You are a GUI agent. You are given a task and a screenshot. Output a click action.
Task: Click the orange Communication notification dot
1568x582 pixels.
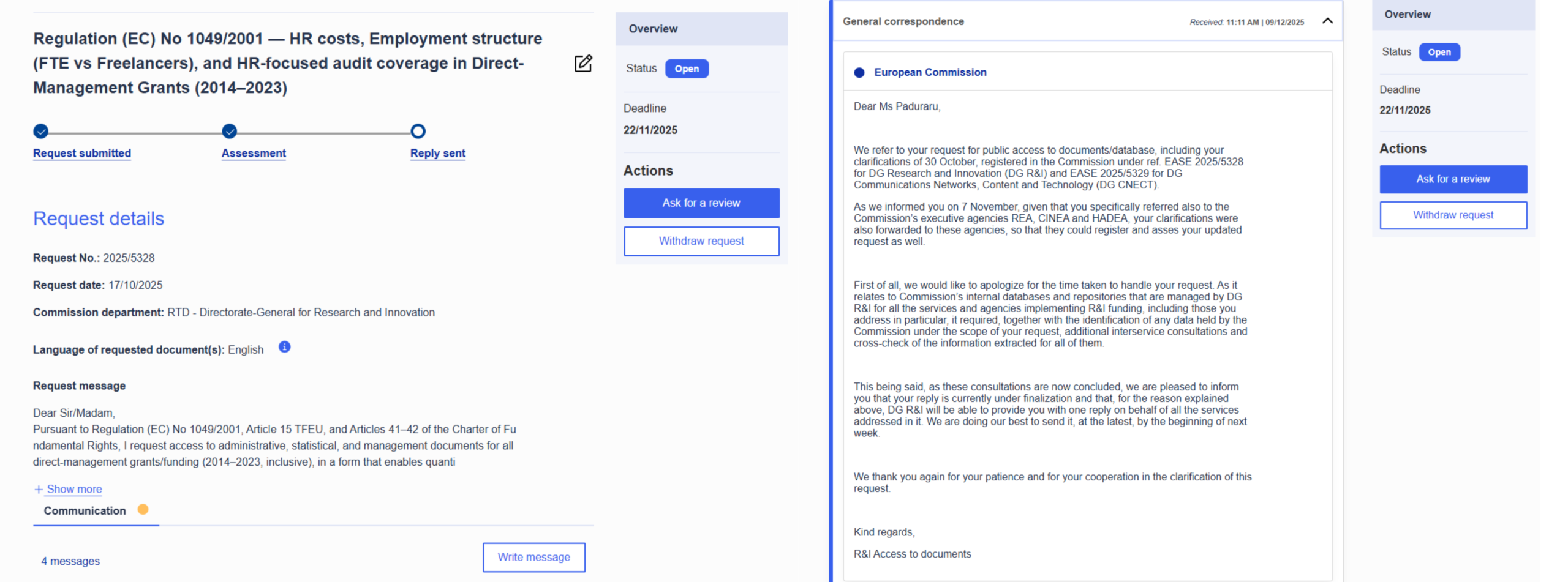[x=143, y=509]
